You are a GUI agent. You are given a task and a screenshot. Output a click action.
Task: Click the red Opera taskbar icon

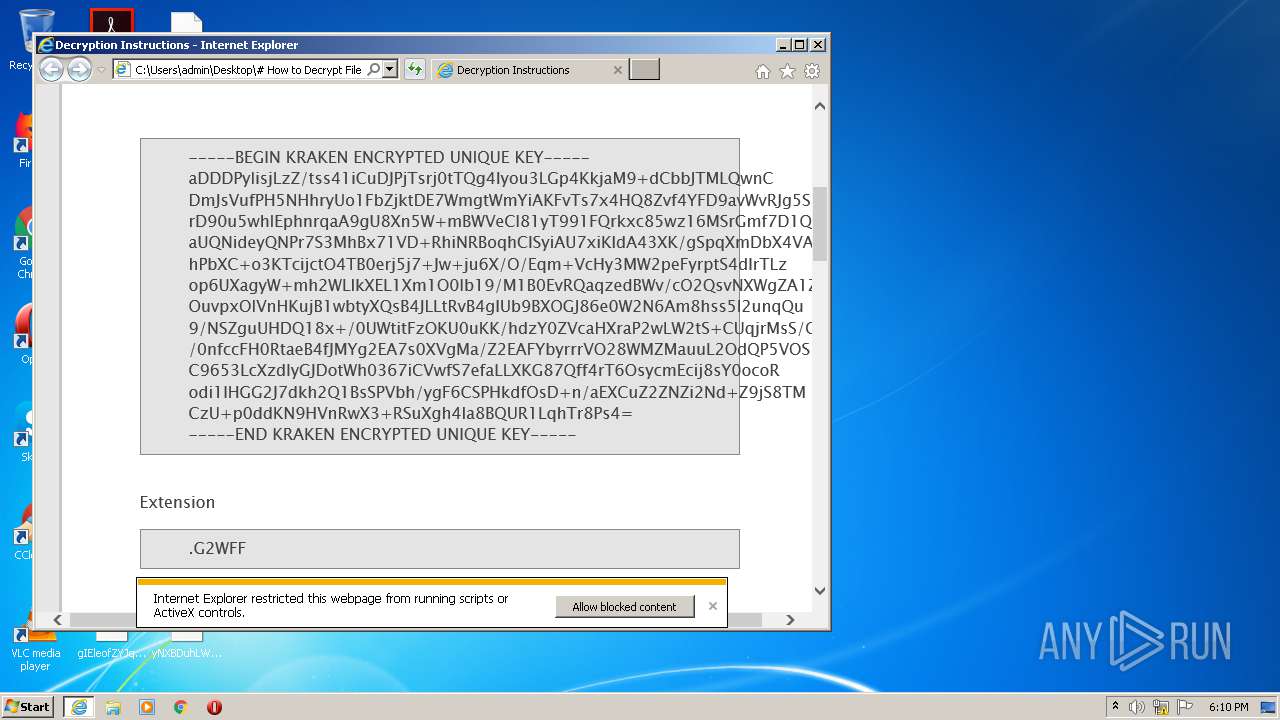tap(214, 707)
